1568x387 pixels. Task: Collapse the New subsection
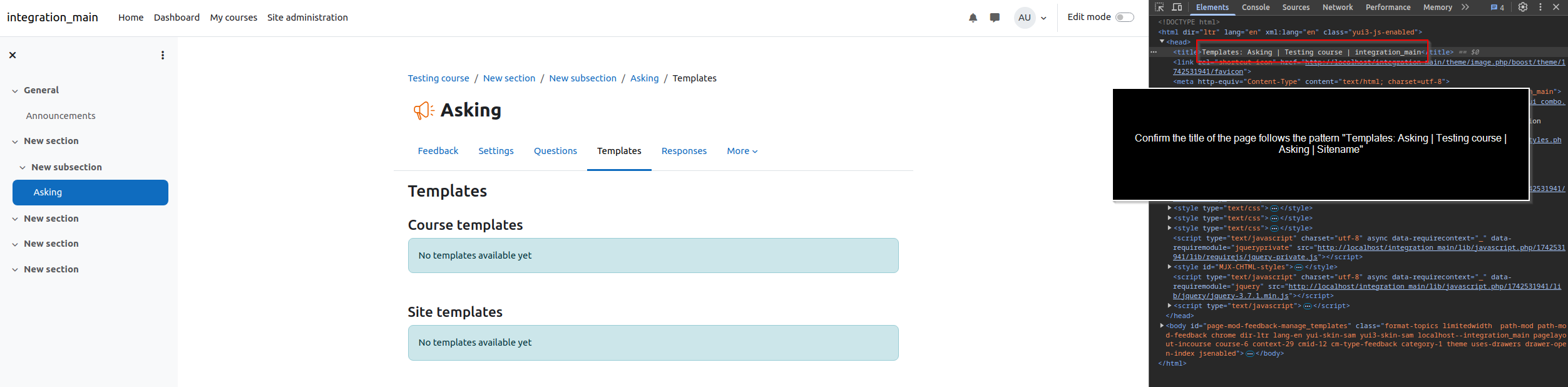23,168
